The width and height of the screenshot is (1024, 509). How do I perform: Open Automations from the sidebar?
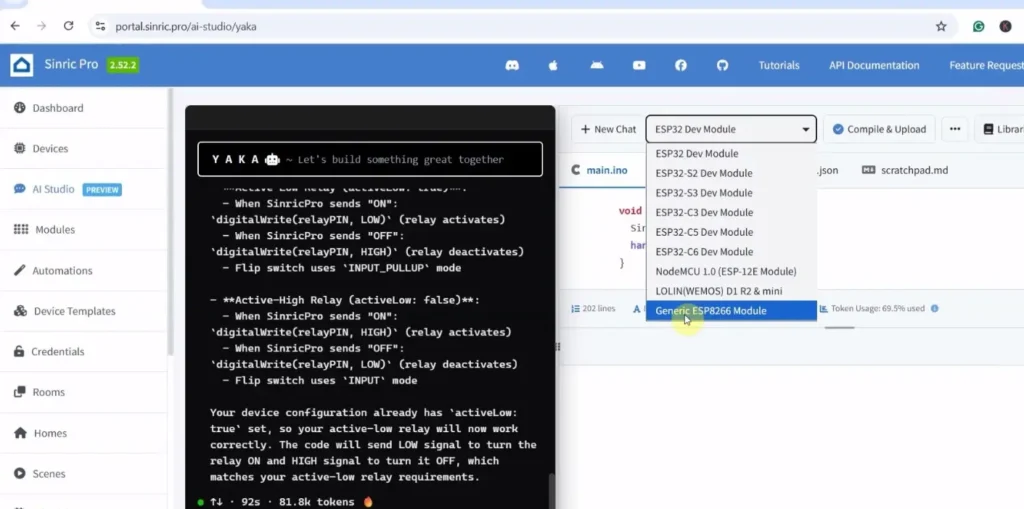coord(62,270)
